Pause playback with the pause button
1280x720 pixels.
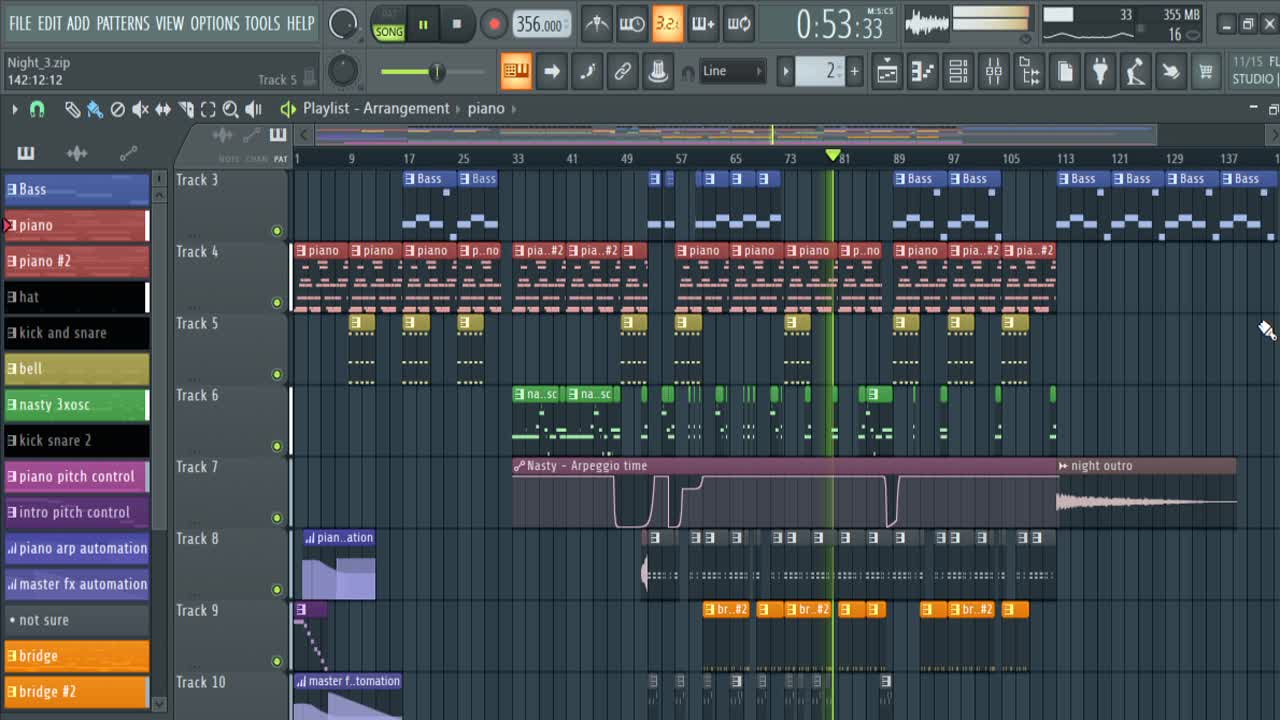pyautogui.click(x=423, y=25)
